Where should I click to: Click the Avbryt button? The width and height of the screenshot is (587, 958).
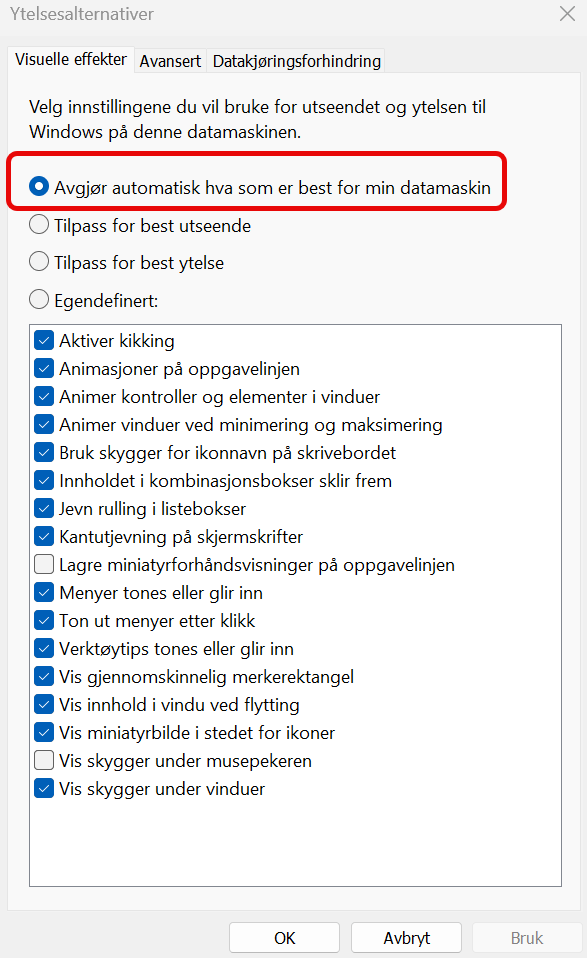406,937
